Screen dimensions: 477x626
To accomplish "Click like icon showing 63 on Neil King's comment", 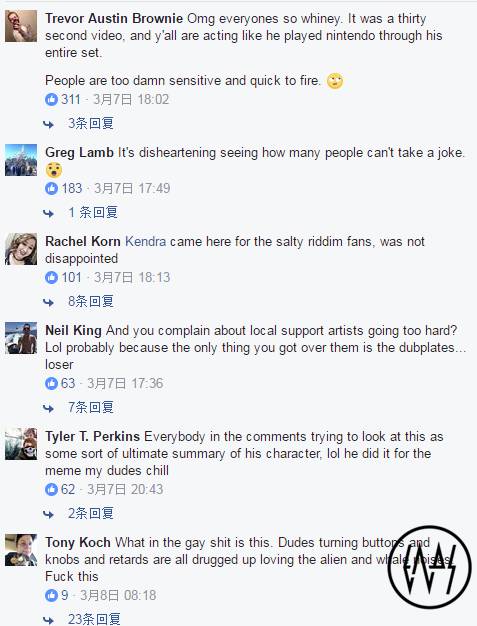I will [51, 383].
